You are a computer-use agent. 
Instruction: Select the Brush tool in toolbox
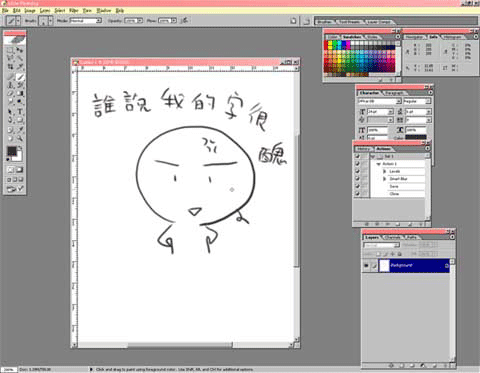20,77
